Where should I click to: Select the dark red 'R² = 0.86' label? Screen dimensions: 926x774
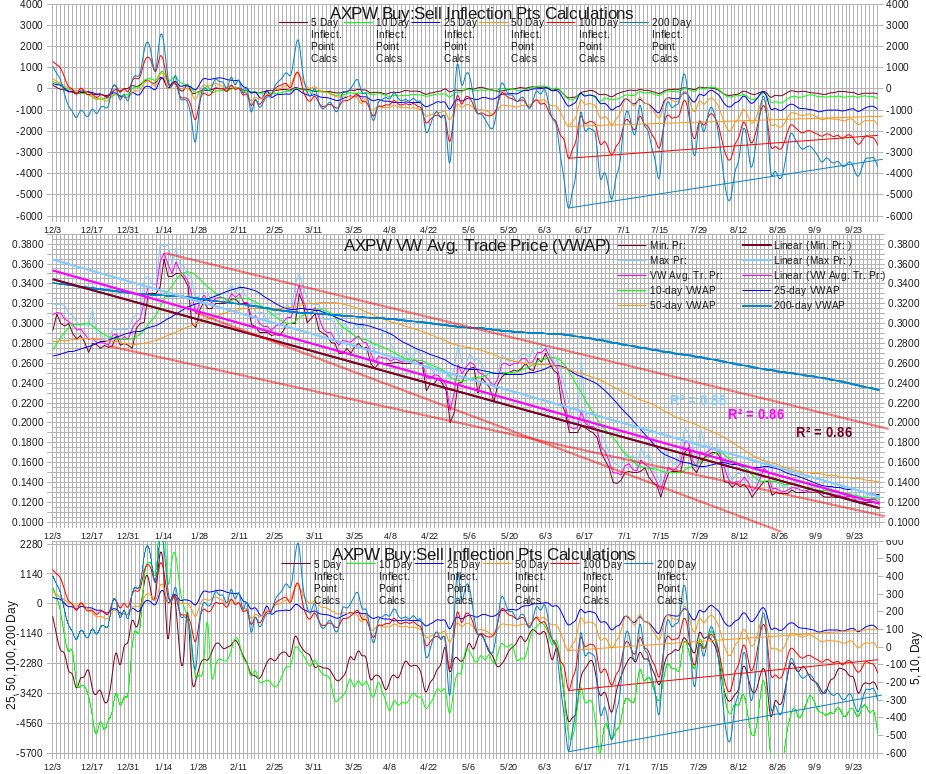823,432
